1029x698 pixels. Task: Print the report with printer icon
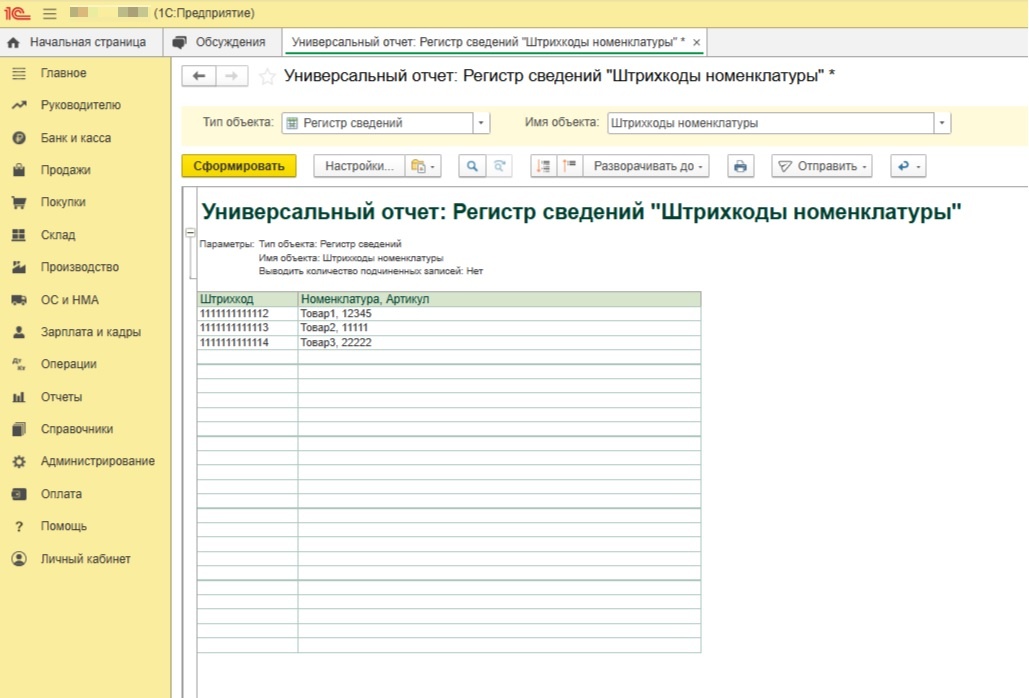(x=740, y=166)
